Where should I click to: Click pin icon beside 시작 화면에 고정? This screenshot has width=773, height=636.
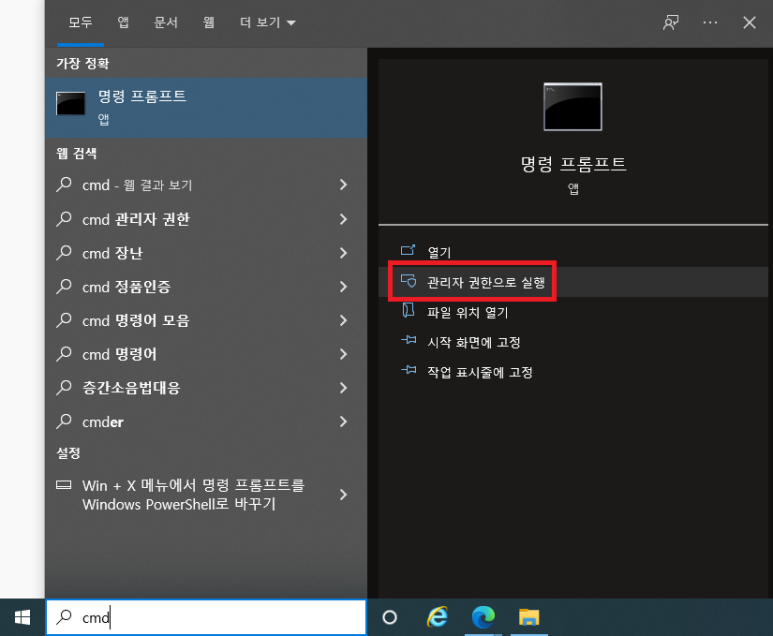[409, 340]
